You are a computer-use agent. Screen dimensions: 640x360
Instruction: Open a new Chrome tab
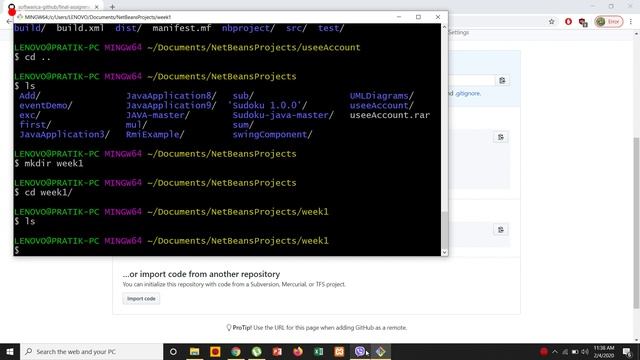click(x=112, y=7)
